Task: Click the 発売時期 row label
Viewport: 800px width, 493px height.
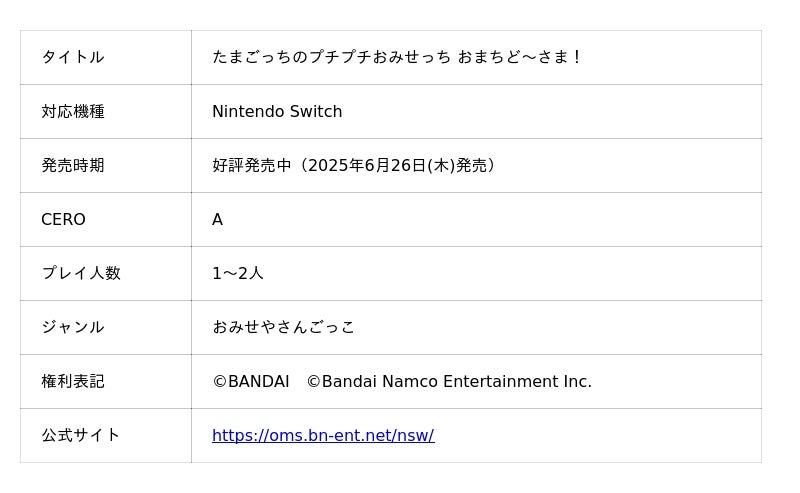Action: click(72, 166)
